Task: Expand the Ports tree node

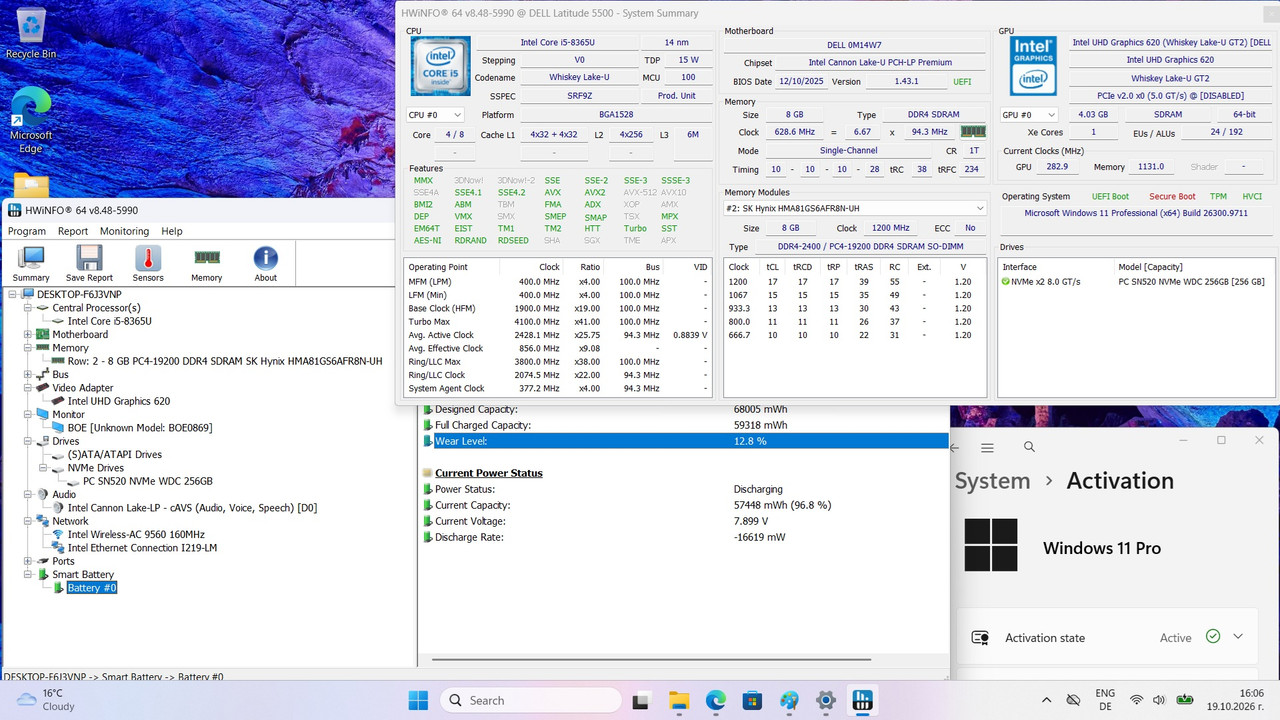Action: (x=28, y=562)
